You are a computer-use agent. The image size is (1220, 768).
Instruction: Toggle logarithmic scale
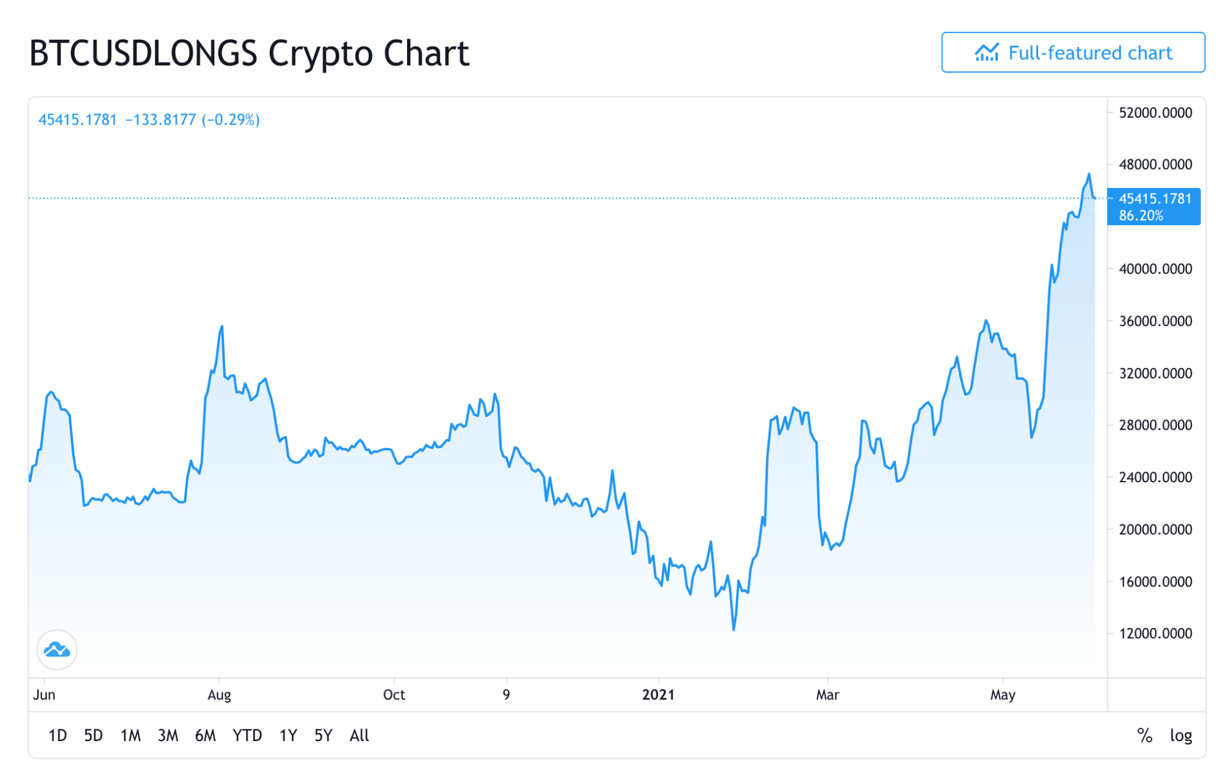[x=1181, y=736]
